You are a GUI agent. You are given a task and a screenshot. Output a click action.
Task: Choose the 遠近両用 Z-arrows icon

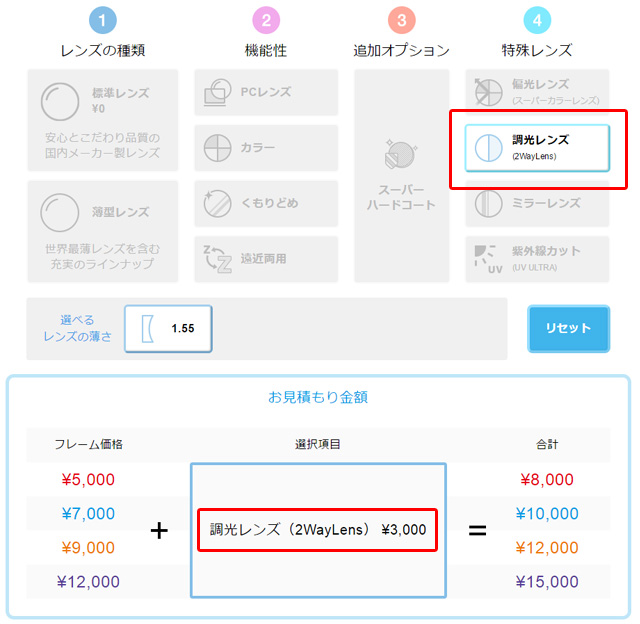pyautogui.click(x=217, y=259)
